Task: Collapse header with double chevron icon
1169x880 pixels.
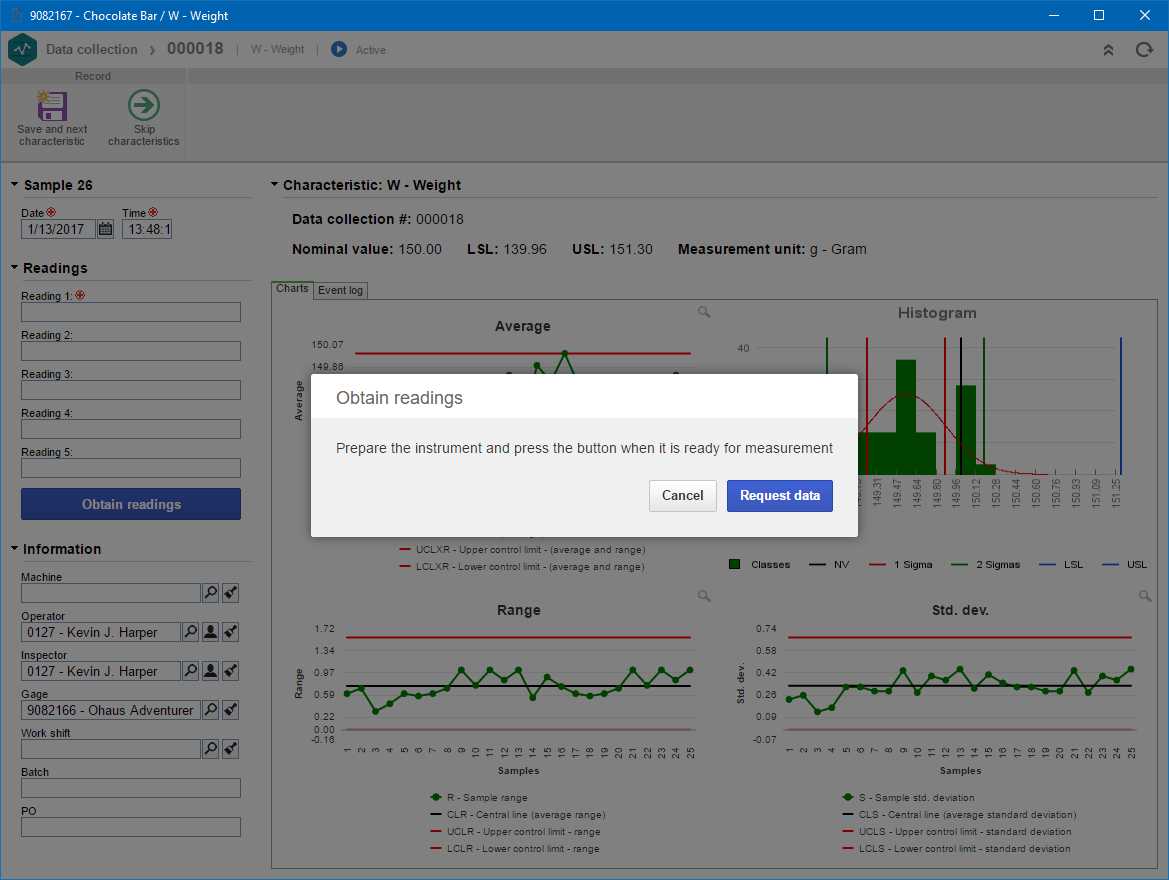Action: [x=1109, y=50]
